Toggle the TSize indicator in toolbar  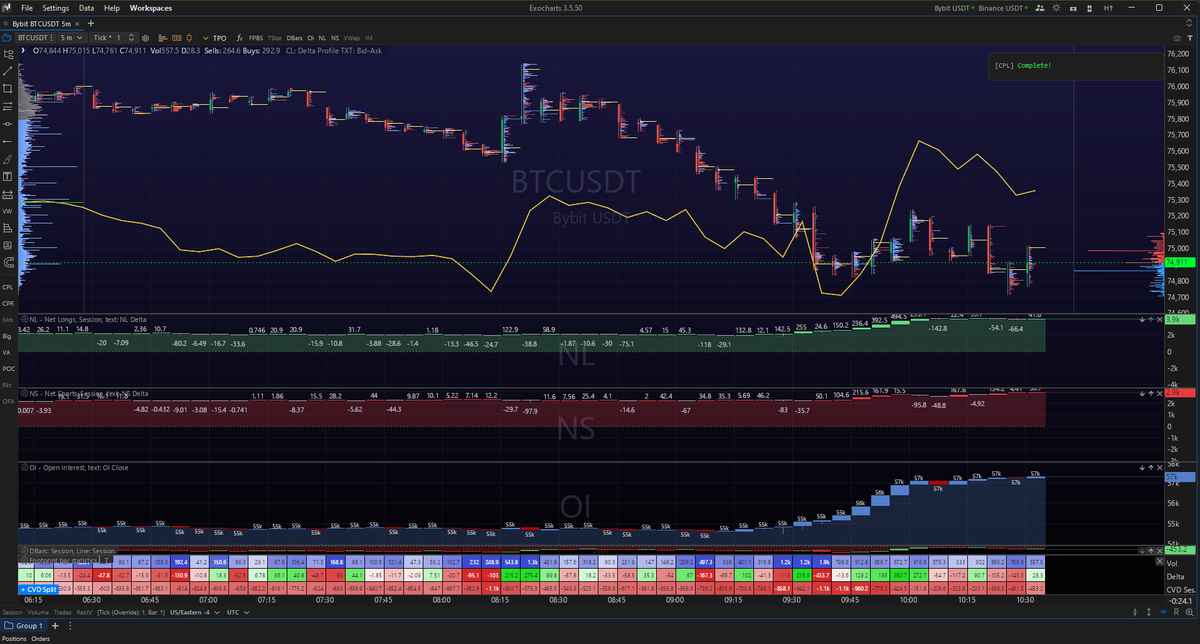[x=275, y=38]
